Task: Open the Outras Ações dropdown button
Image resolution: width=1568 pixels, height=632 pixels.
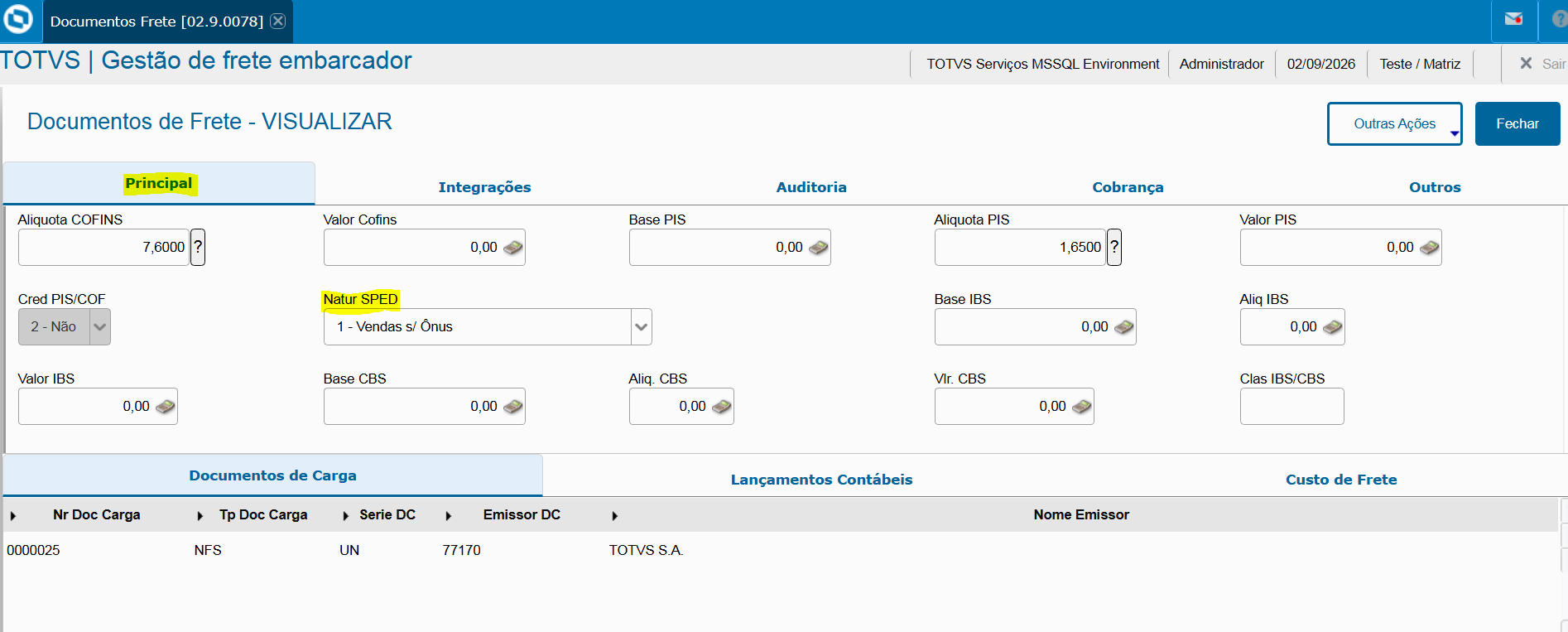Action: (1395, 123)
